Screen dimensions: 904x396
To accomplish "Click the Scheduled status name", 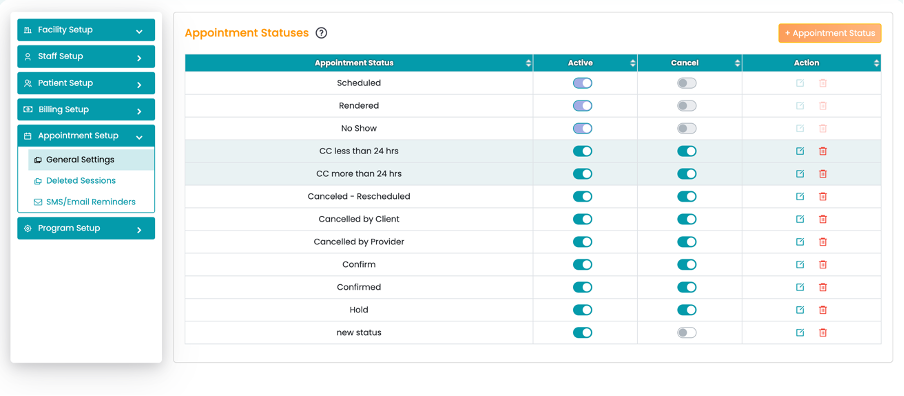I will (359, 83).
